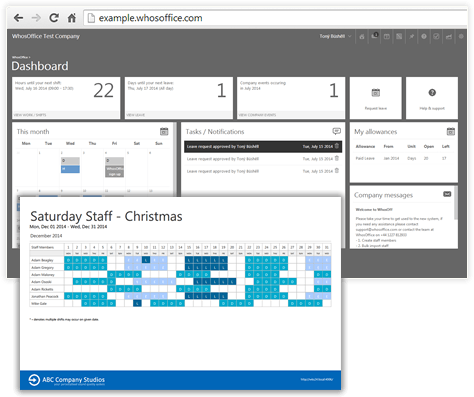Open the settings gear toolbar icon
474x397 pixels.
(461, 36)
